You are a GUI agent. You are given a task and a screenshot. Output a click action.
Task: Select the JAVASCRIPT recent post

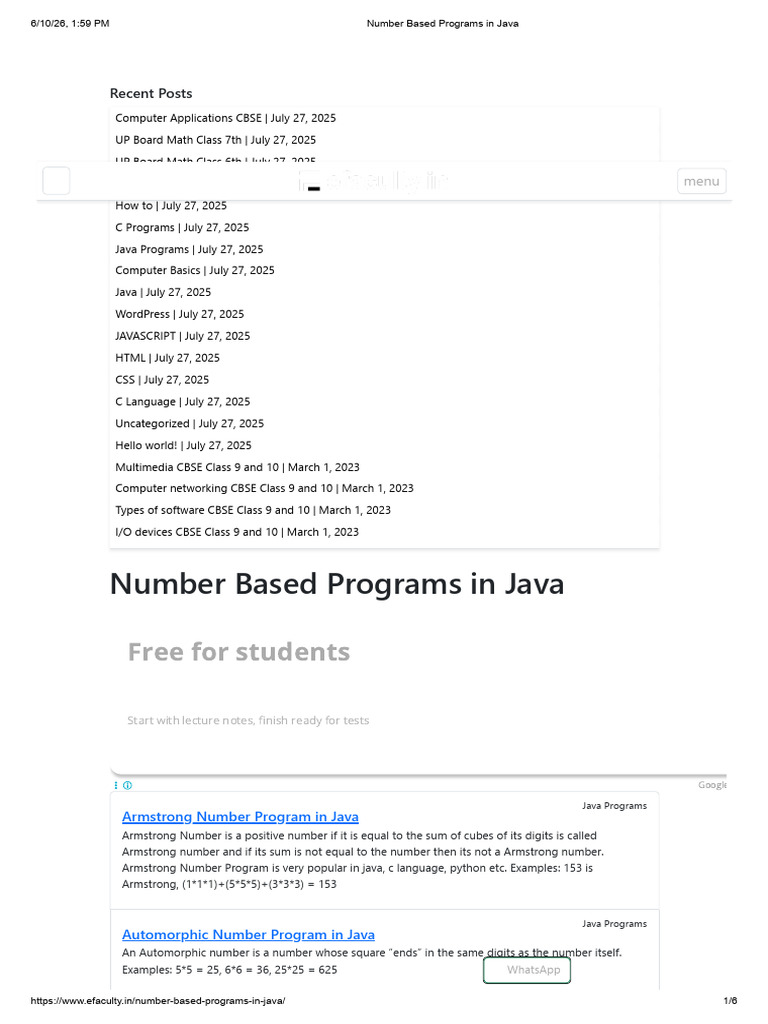146,336
